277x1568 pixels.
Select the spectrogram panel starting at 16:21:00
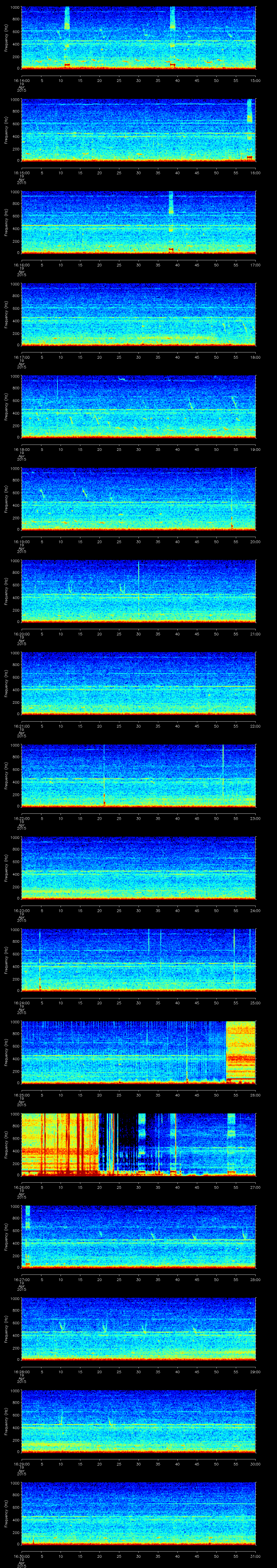138,683
